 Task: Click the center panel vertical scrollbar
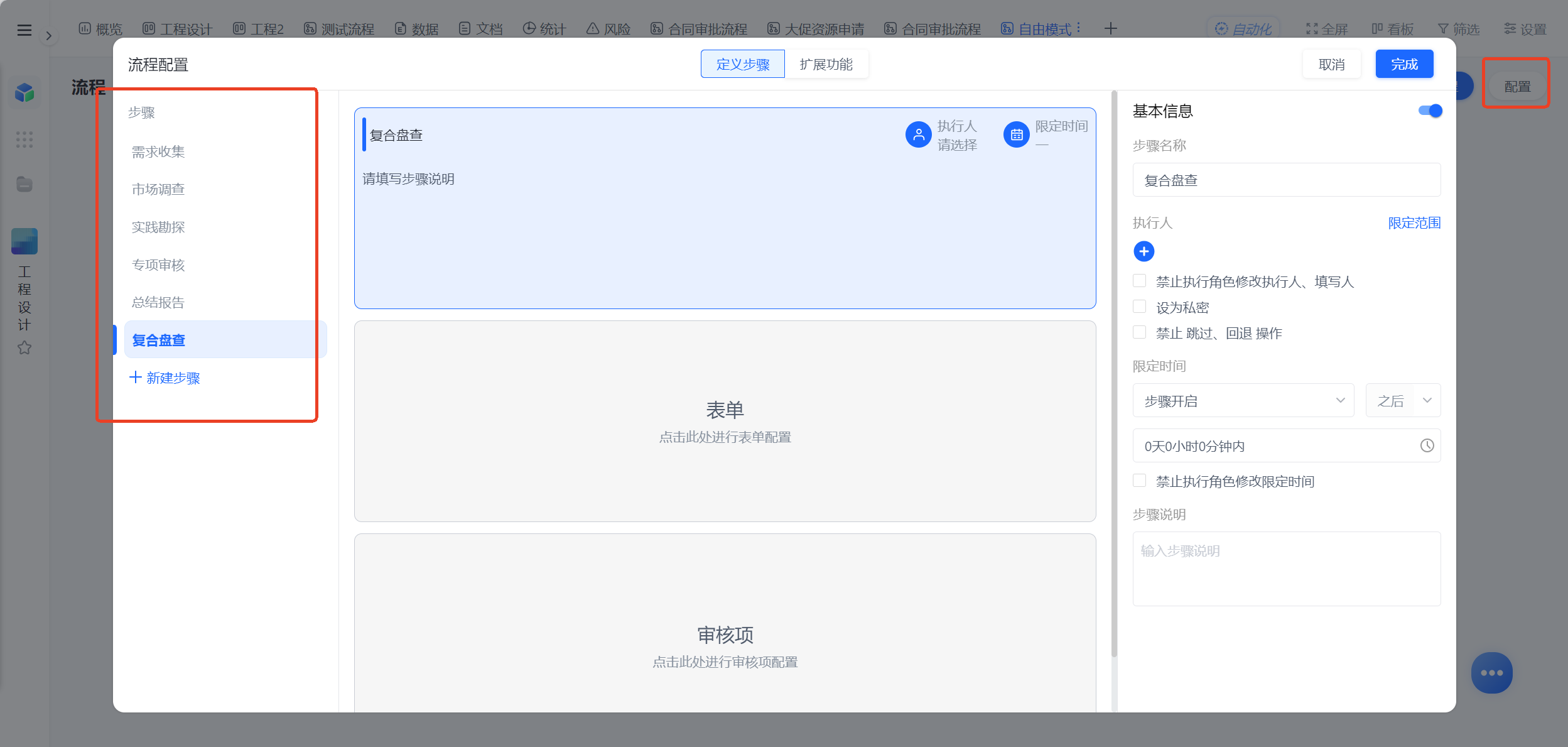1115,374
